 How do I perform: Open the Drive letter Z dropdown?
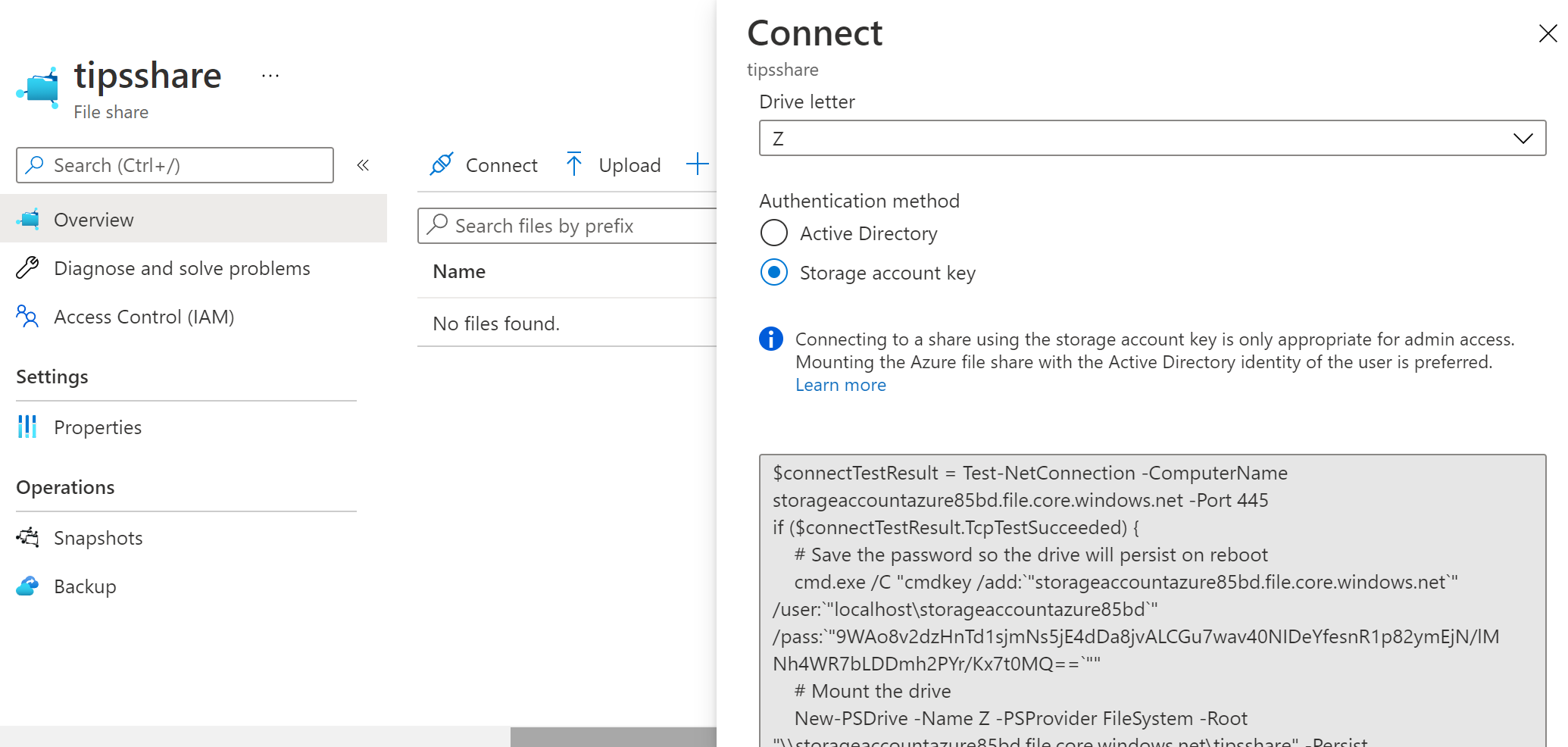(1152, 138)
